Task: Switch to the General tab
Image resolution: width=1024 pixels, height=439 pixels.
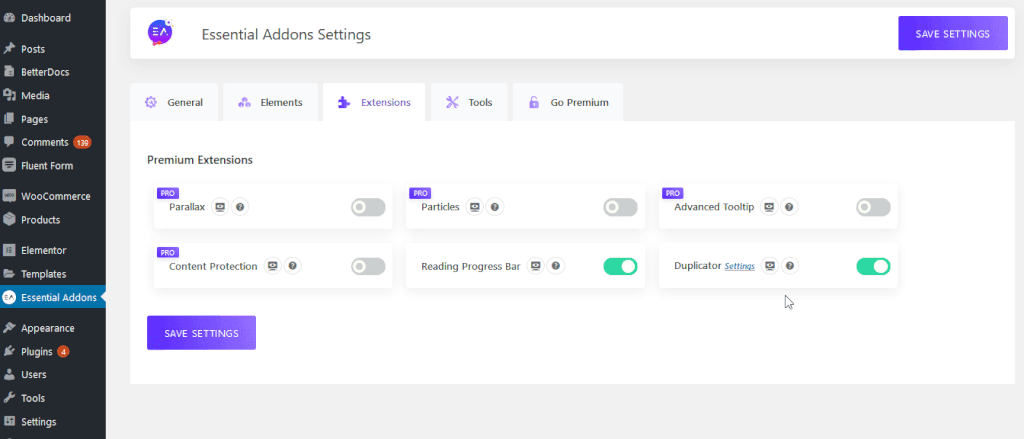Action: click(174, 102)
